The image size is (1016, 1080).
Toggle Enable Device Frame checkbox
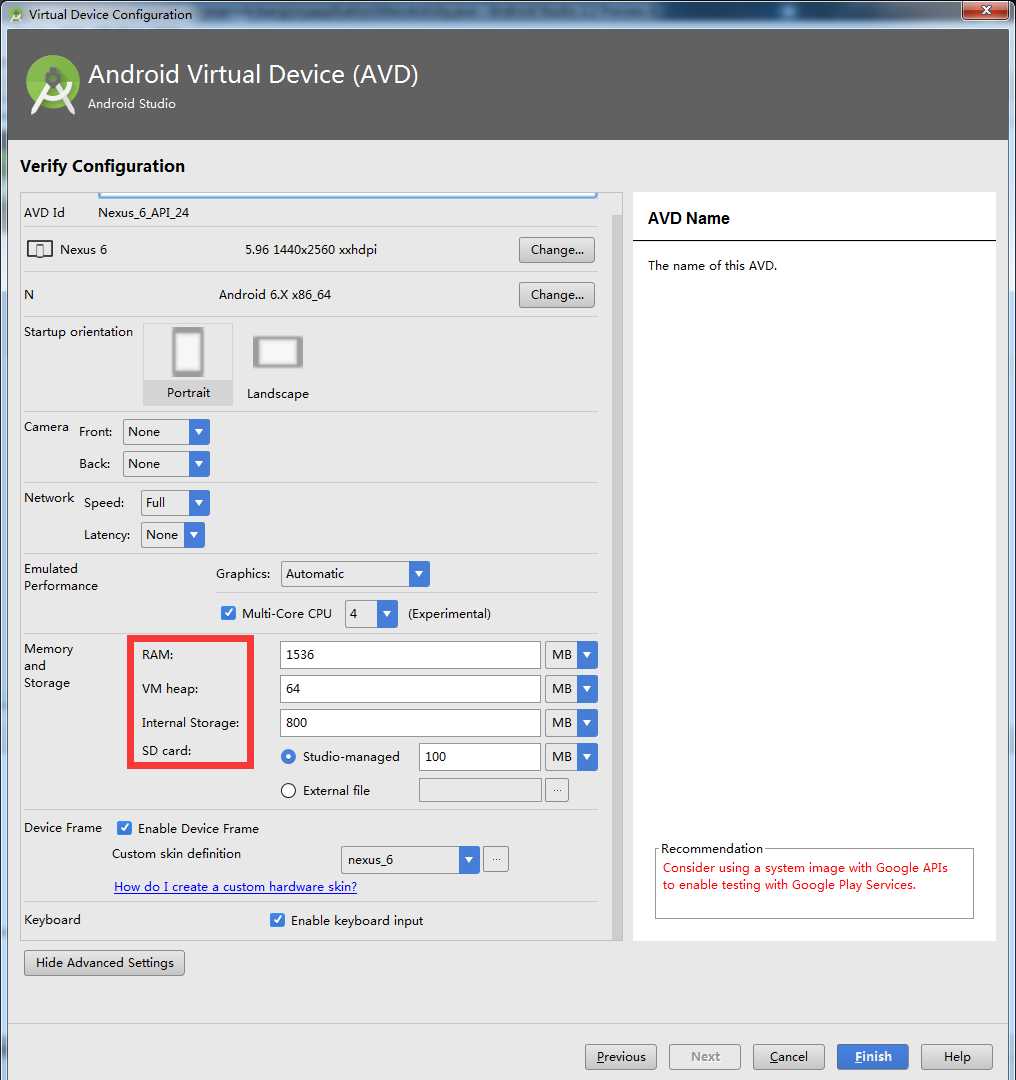[x=124, y=828]
